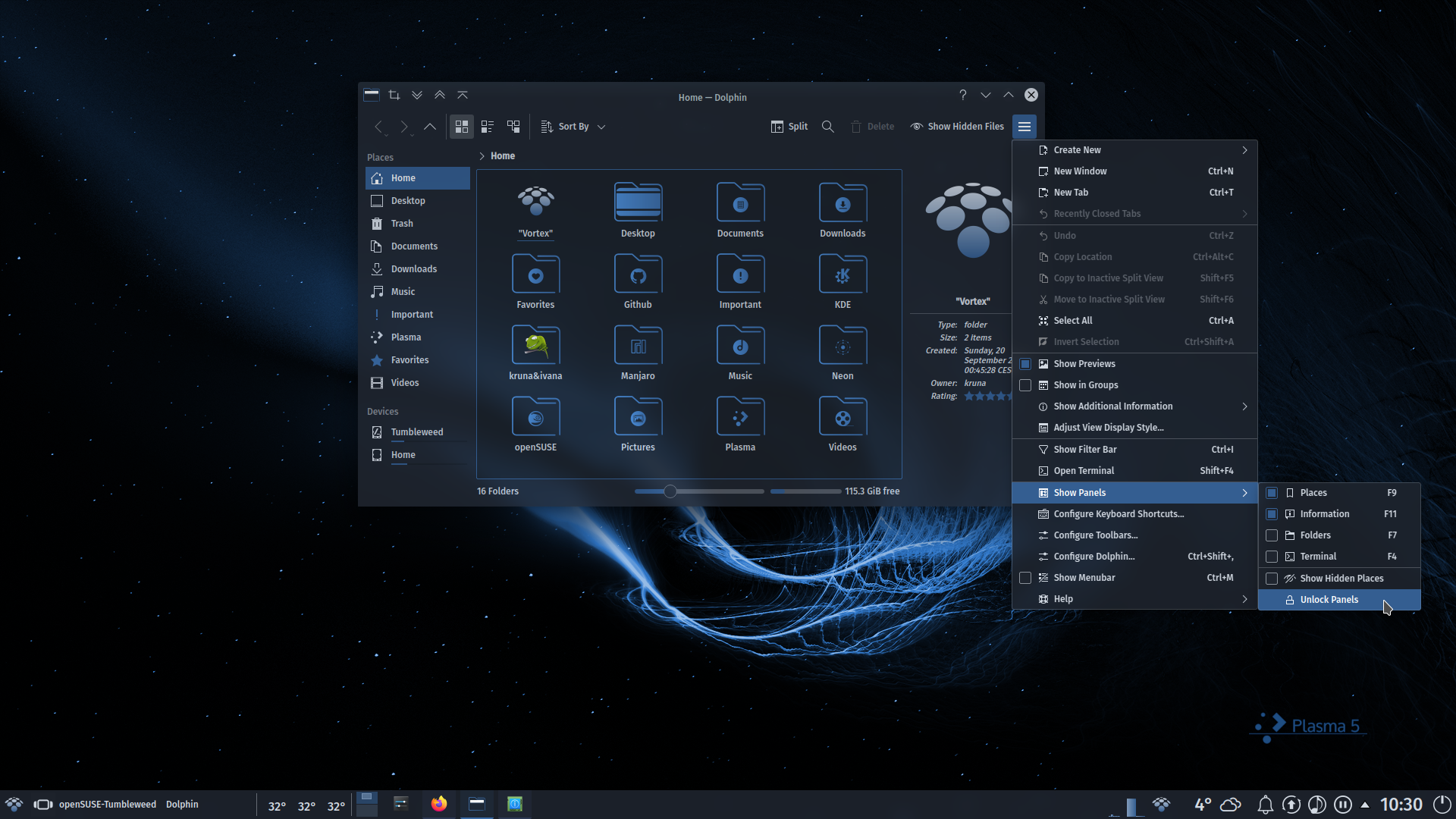Click Unlock Panels in the submenu
Viewport: 1456px width, 819px height.
pyautogui.click(x=1339, y=600)
